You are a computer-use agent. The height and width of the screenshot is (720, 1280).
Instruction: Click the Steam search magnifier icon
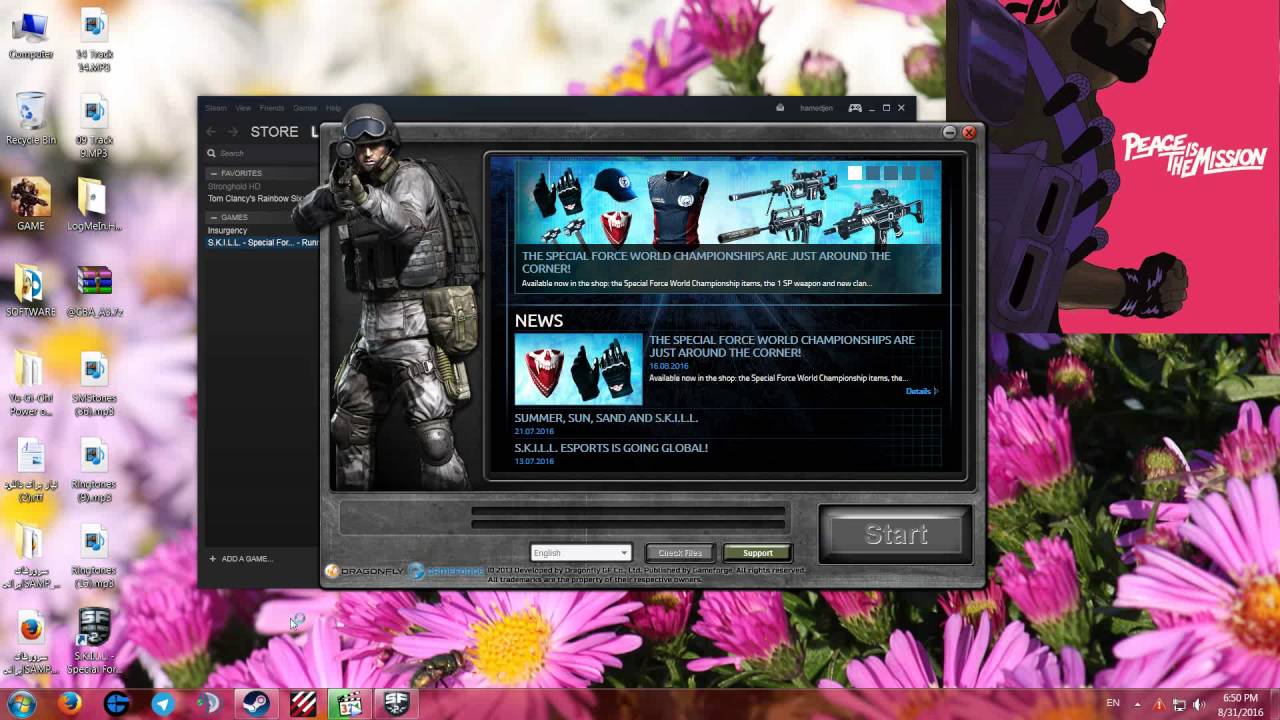pos(211,153)
